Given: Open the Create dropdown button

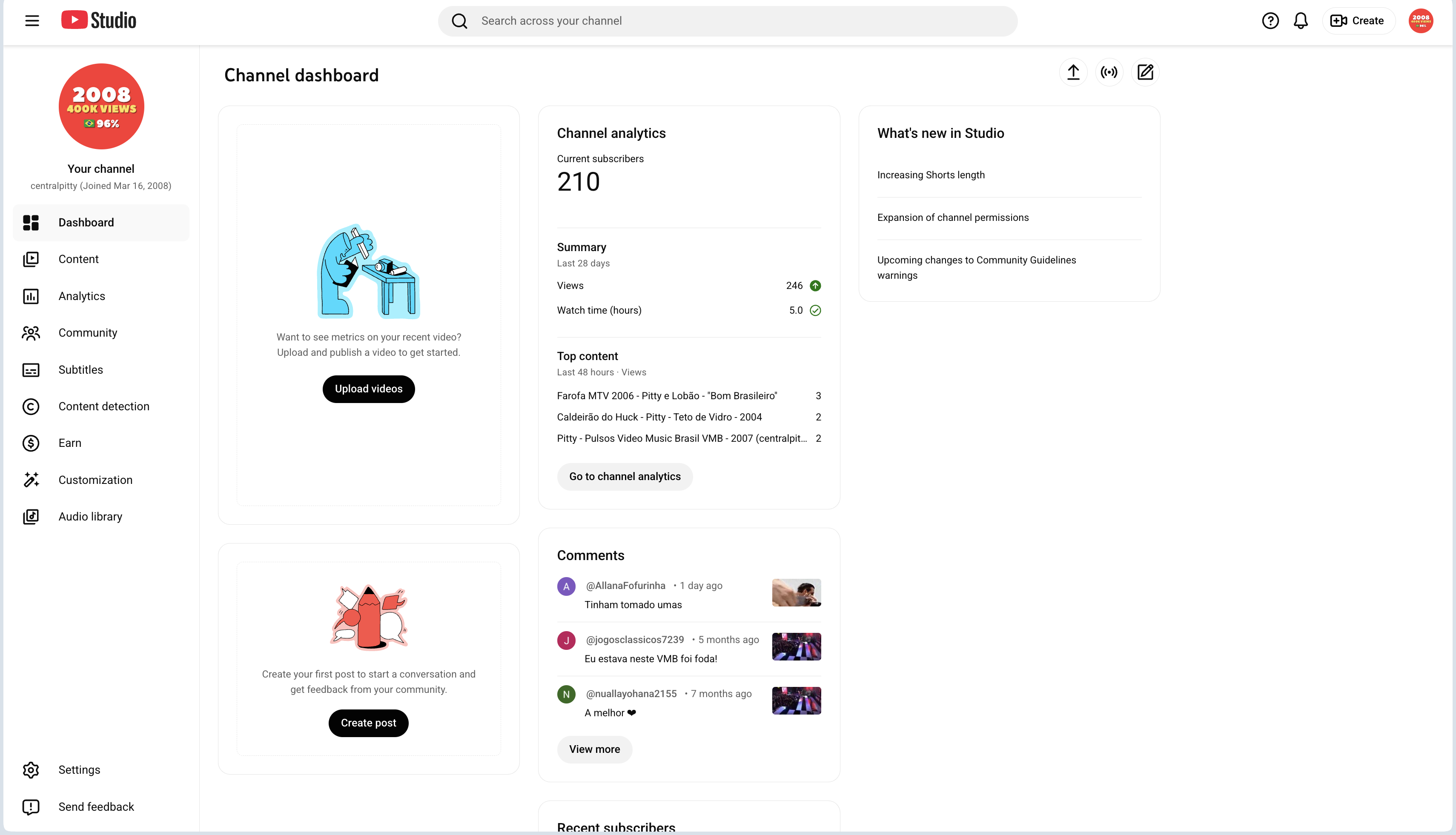Looking at the screenshot, I should pos(1358,21).
